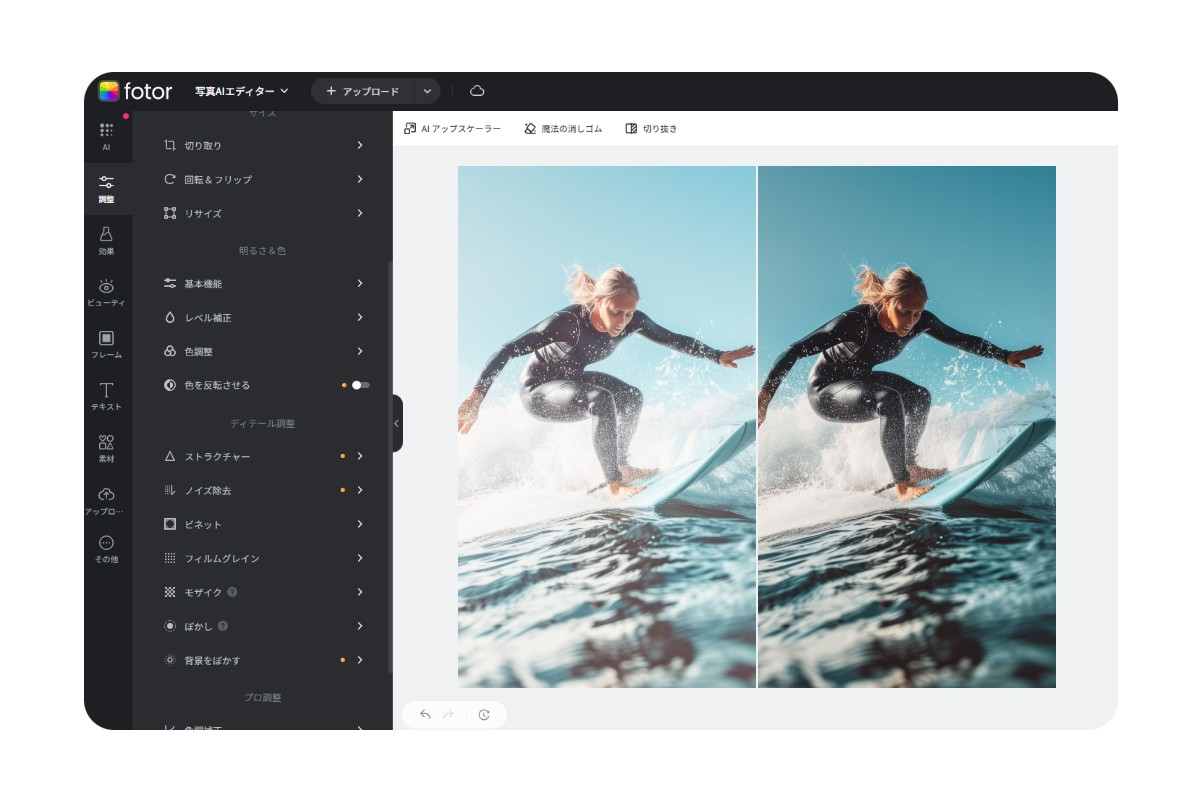Click the 切り抜き (crop) toolbar item
This screenshot has width=1200, height=800.
pos(651,128)
